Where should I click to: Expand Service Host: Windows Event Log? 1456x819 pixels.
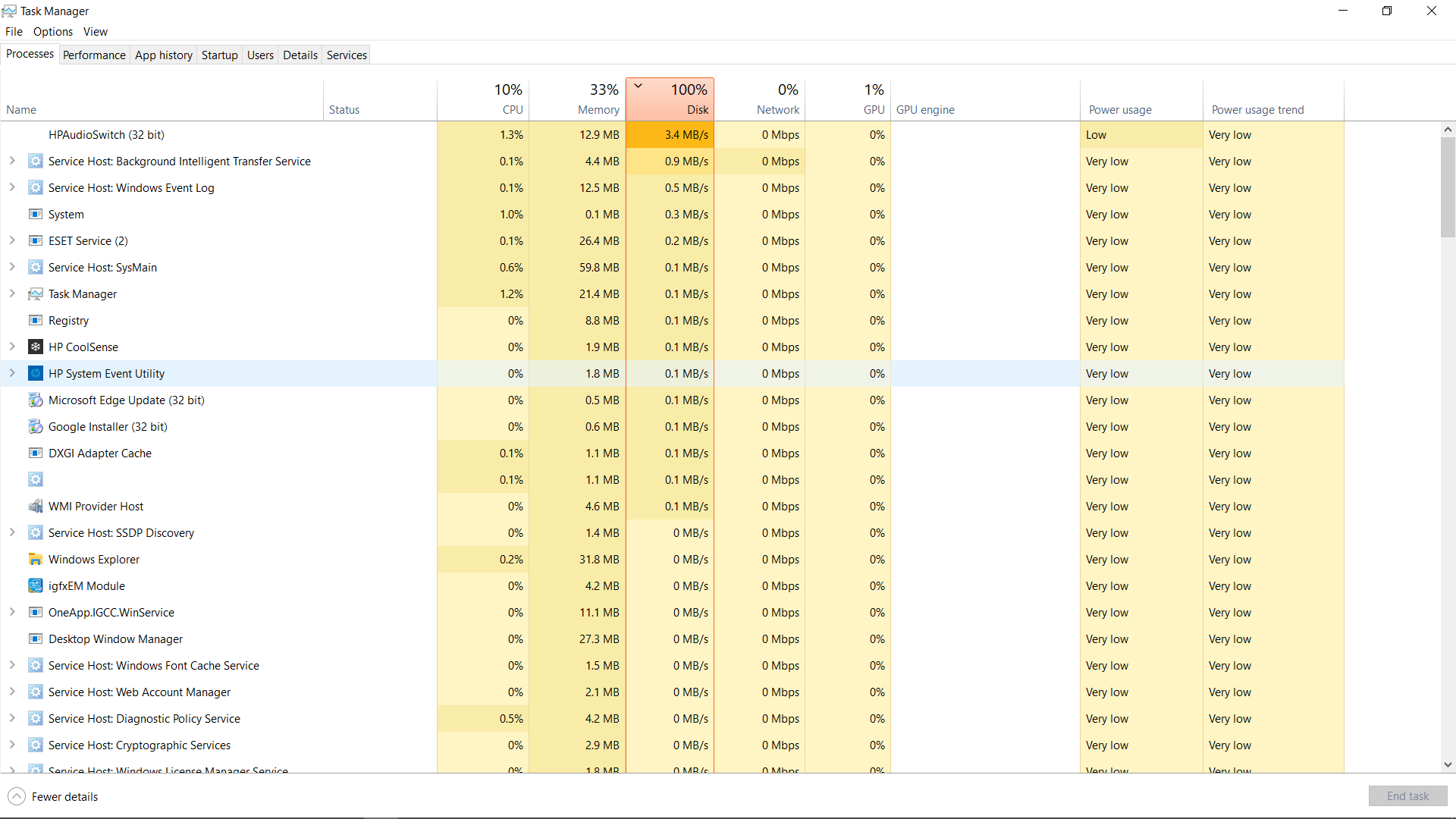pyautogui.click(x=12, y=187)
